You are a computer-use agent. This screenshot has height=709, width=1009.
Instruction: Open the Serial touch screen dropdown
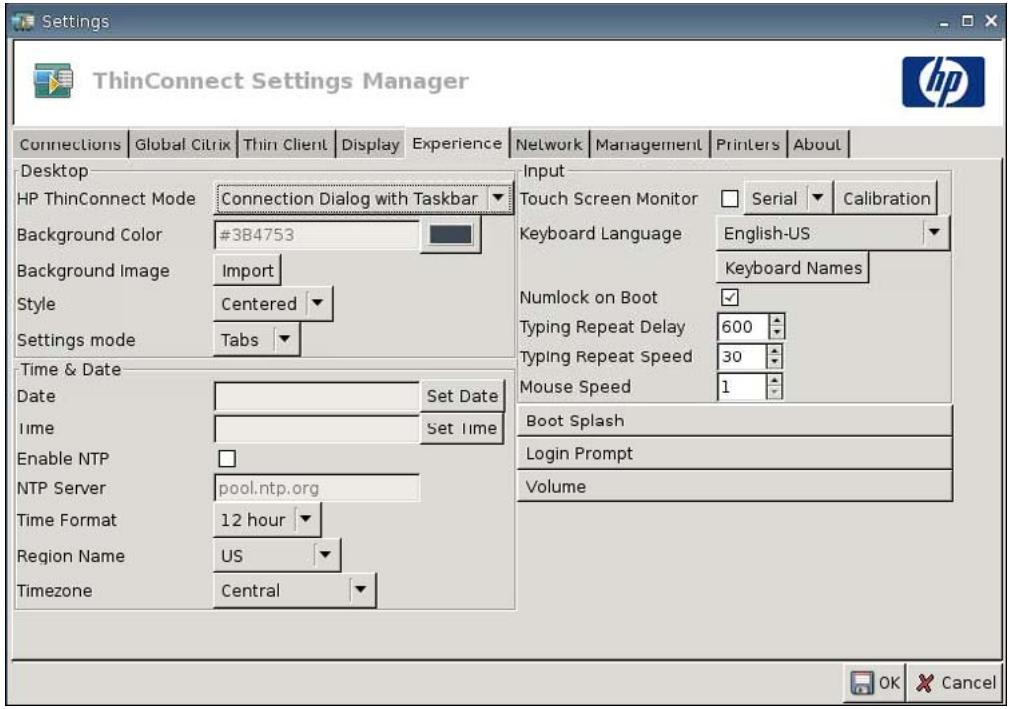pyautogui.click(x=788, y=199)
